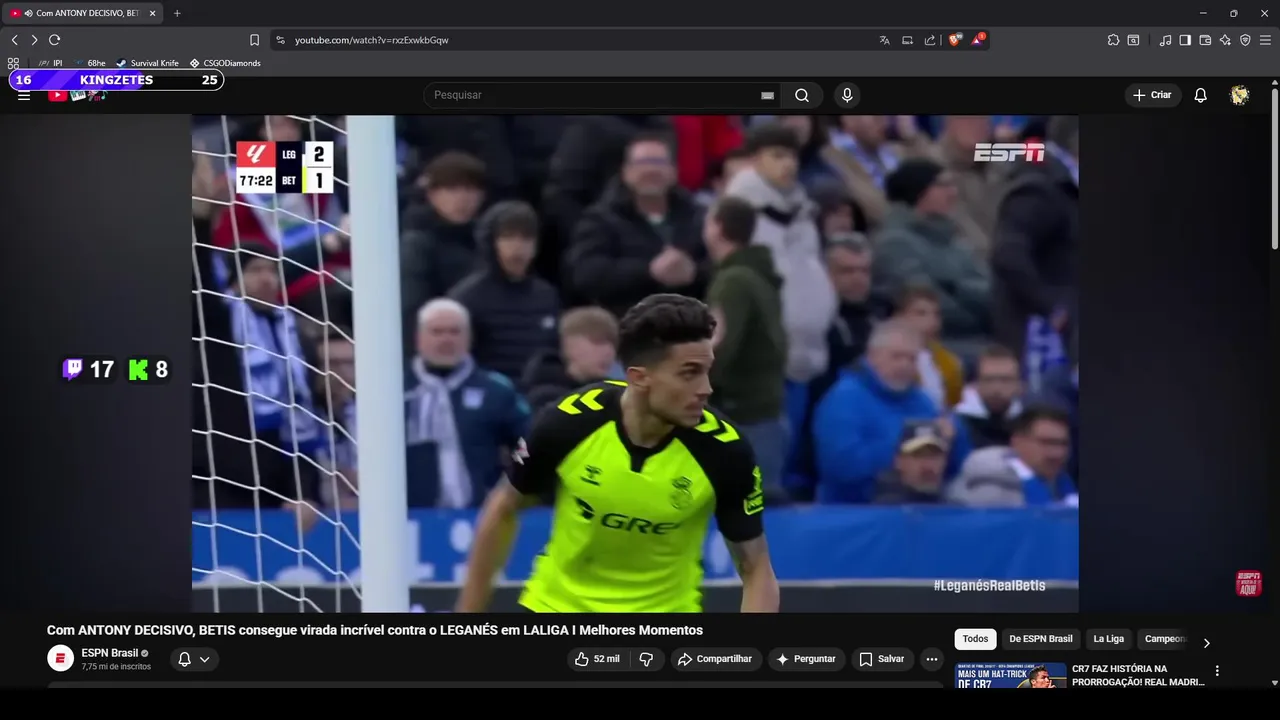Open Brave Rewards triangle icon
Viewport: 1280px width, 720px height.
[978, 40]
